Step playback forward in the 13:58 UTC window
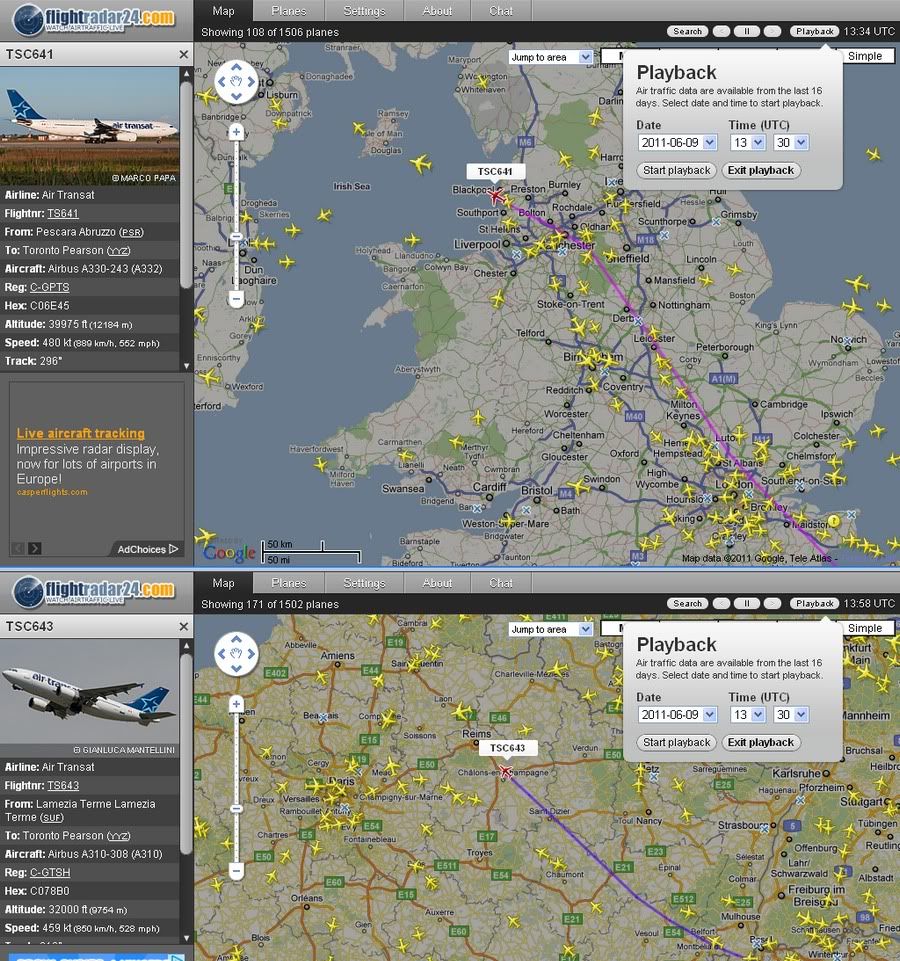The height and width of the screenshot is (961, 900). click(x=772, y=603)
